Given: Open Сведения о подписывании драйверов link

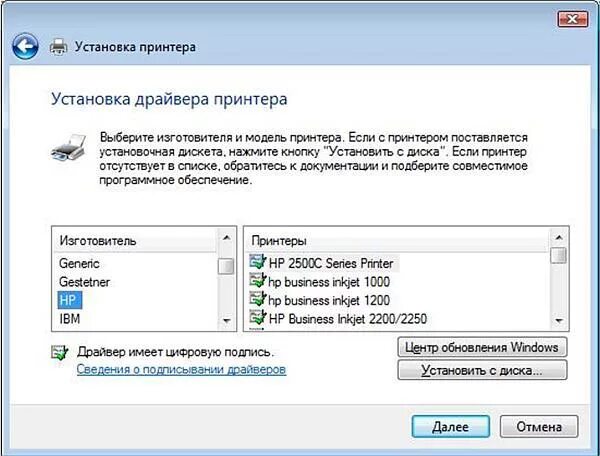Looking at the screenshot, I should click(x=181, y=370).
